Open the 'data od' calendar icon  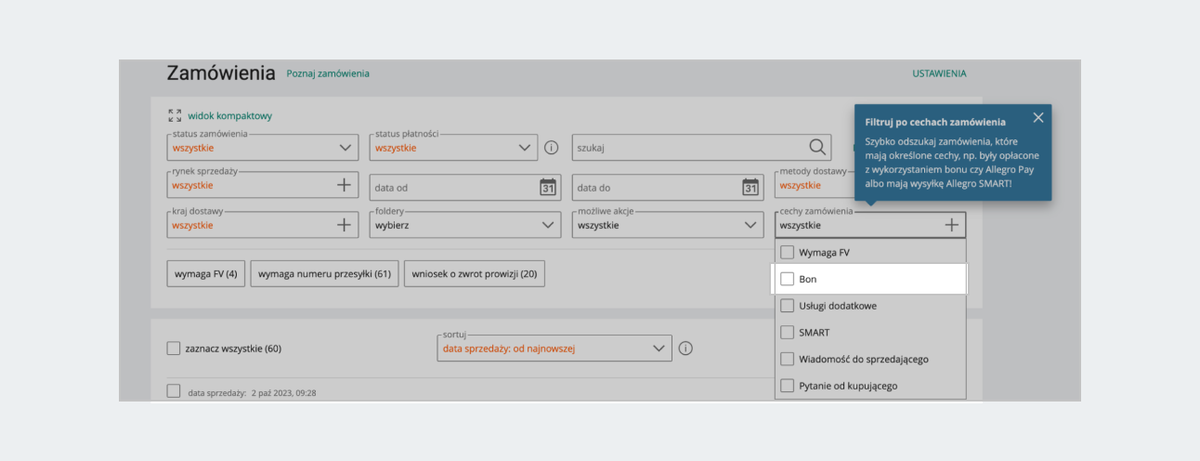coord(548,187)
